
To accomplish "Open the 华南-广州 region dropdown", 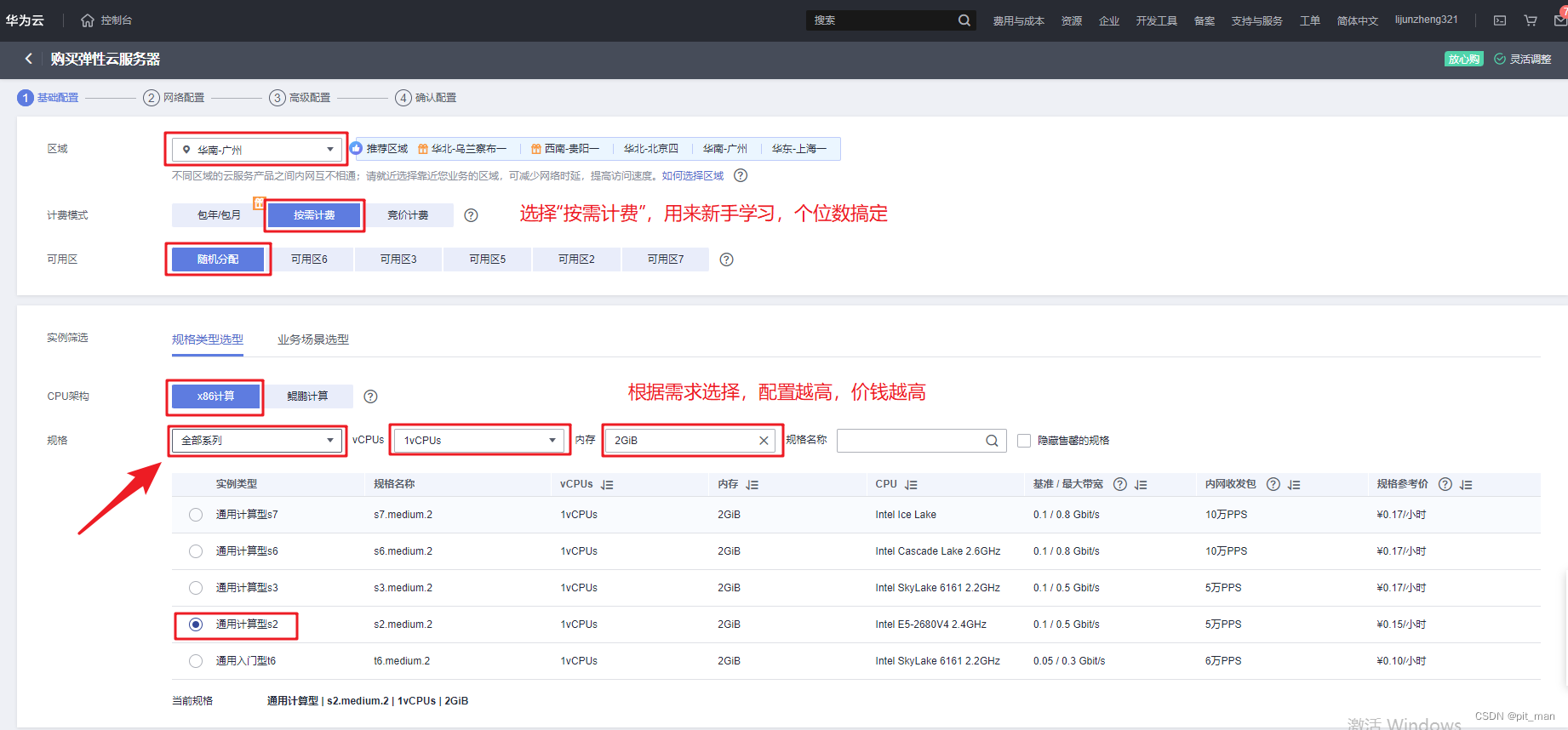I will pos(257,150).
